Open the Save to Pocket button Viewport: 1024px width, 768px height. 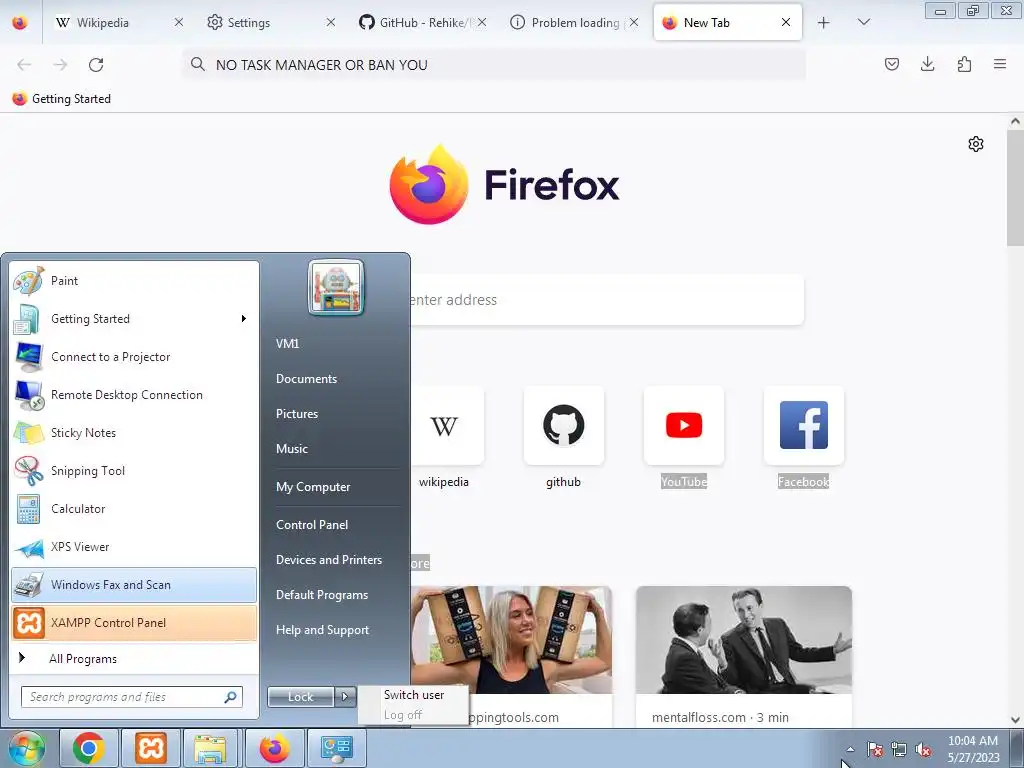coord(891,64)
